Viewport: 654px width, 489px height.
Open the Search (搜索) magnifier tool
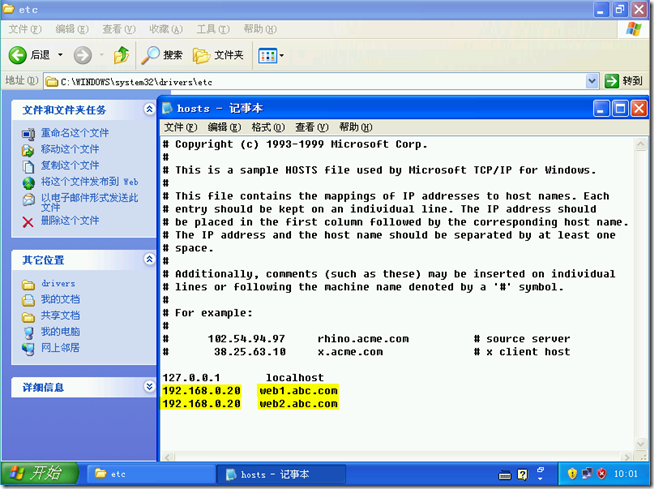coord(162,55)
